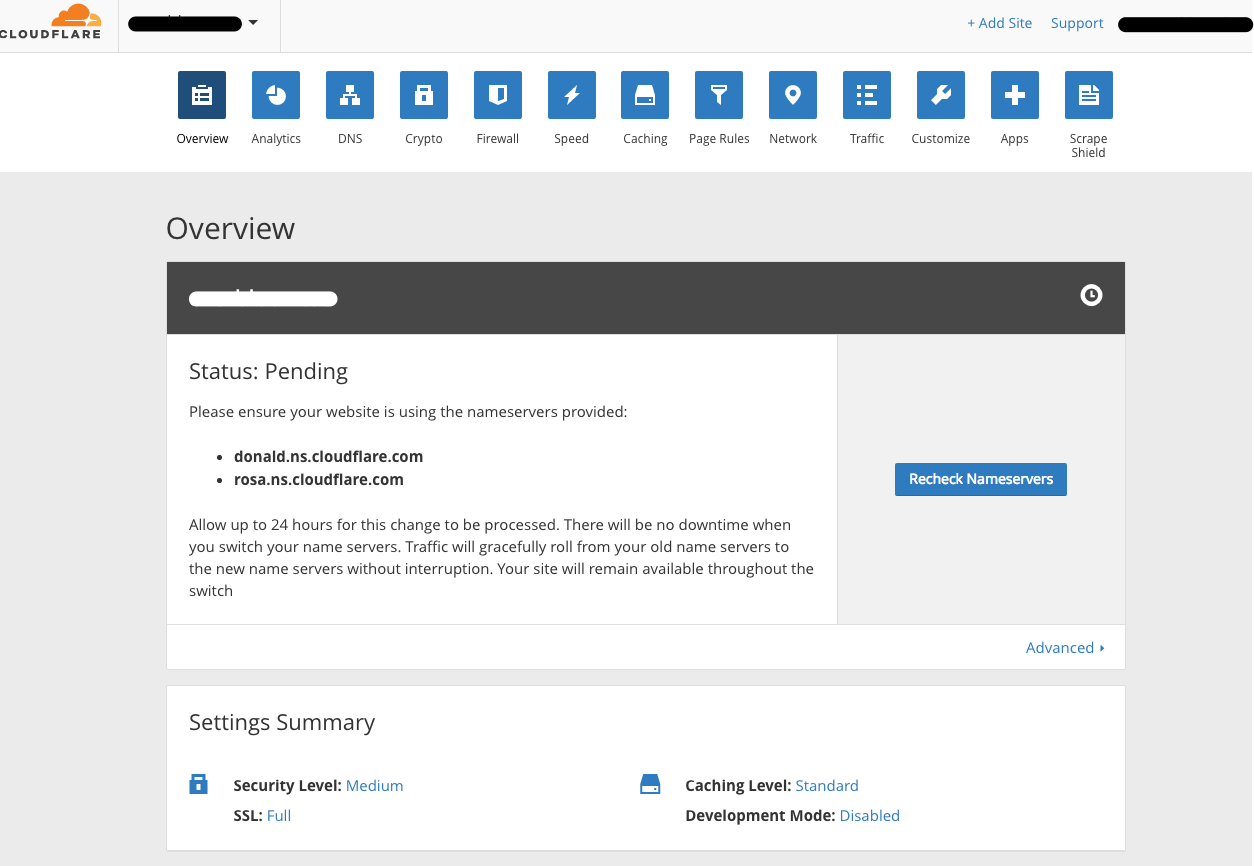Image resolution: width=1254 pixels, height=866 pixels.
Task: Click the Customize label in navigation
Action: click(x=941, y=139)
